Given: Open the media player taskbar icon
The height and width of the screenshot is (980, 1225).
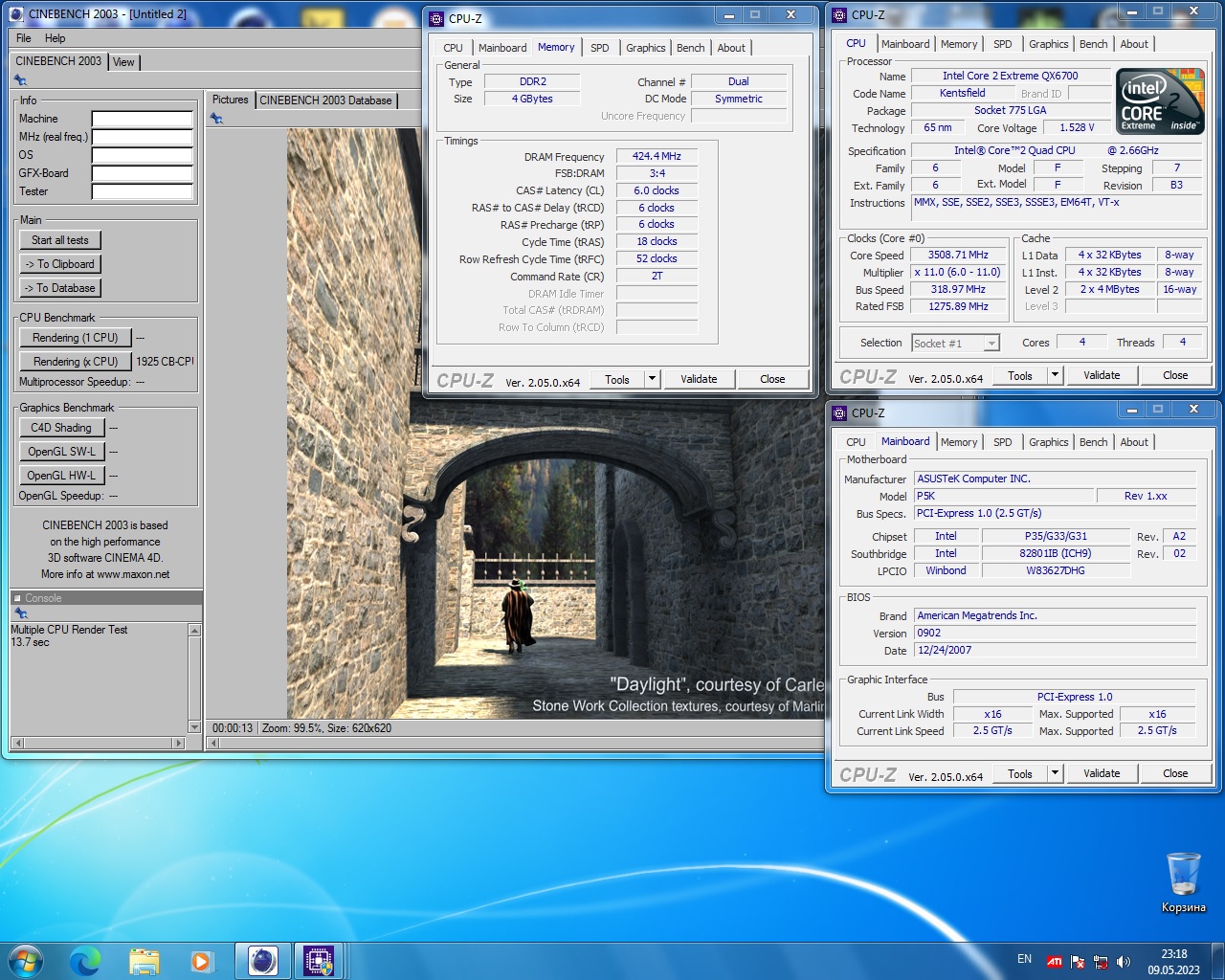Looking at the screenshot, I should click(201, 961).
